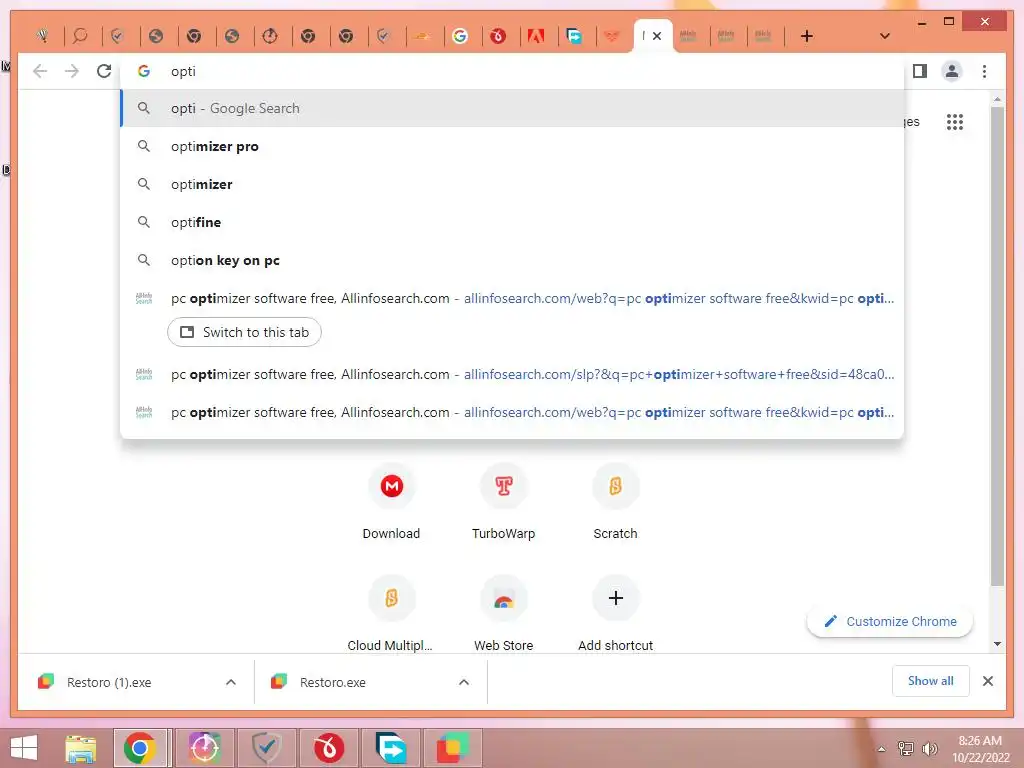
Task: Click the scrollbar up arrow
Action: 997,99
